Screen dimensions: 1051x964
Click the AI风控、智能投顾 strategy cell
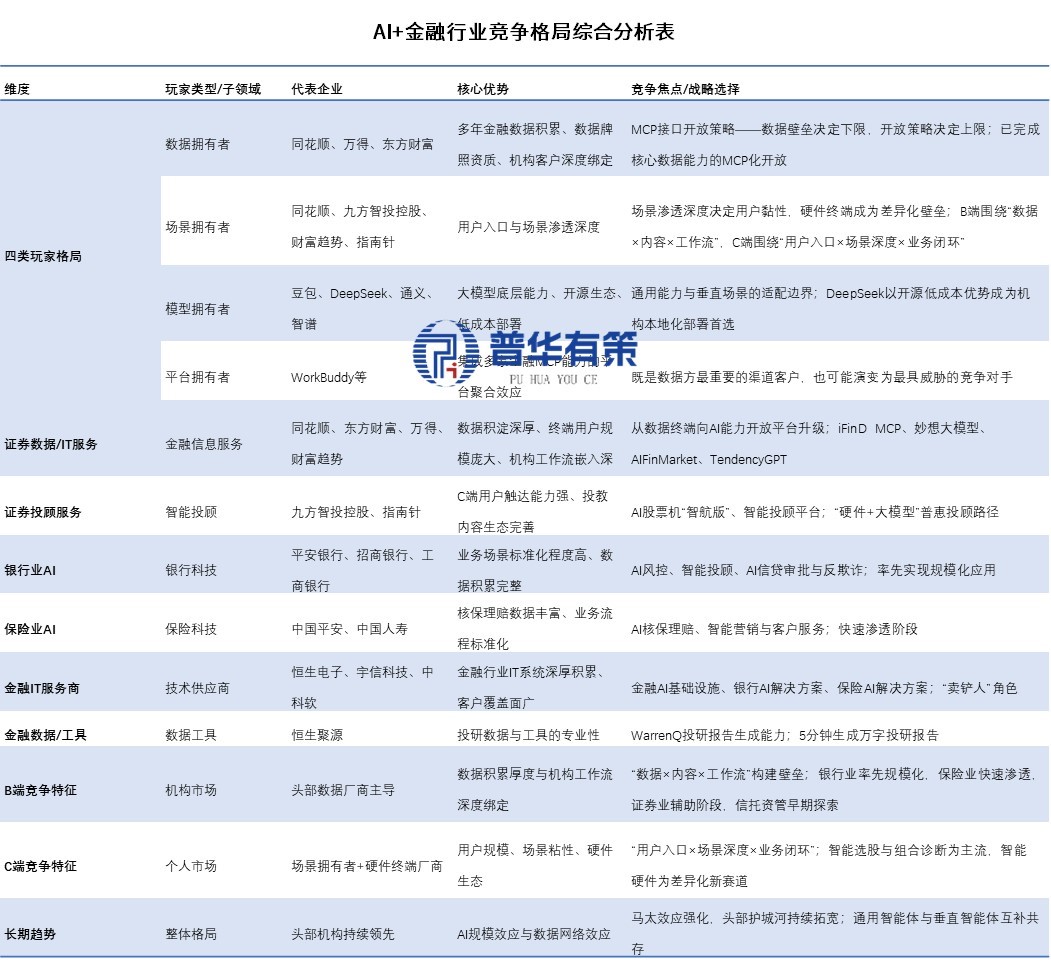[x=813, y=570]
